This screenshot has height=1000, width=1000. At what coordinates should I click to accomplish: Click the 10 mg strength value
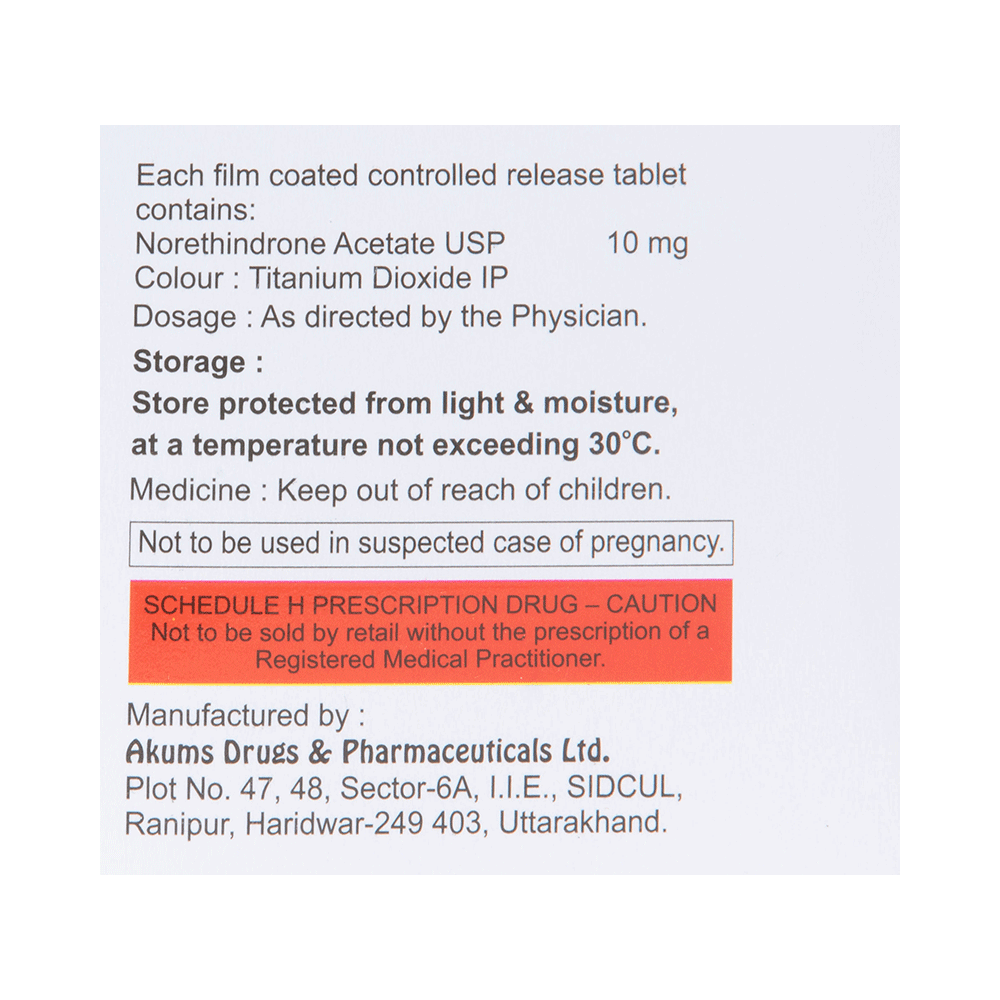point(647,244)
